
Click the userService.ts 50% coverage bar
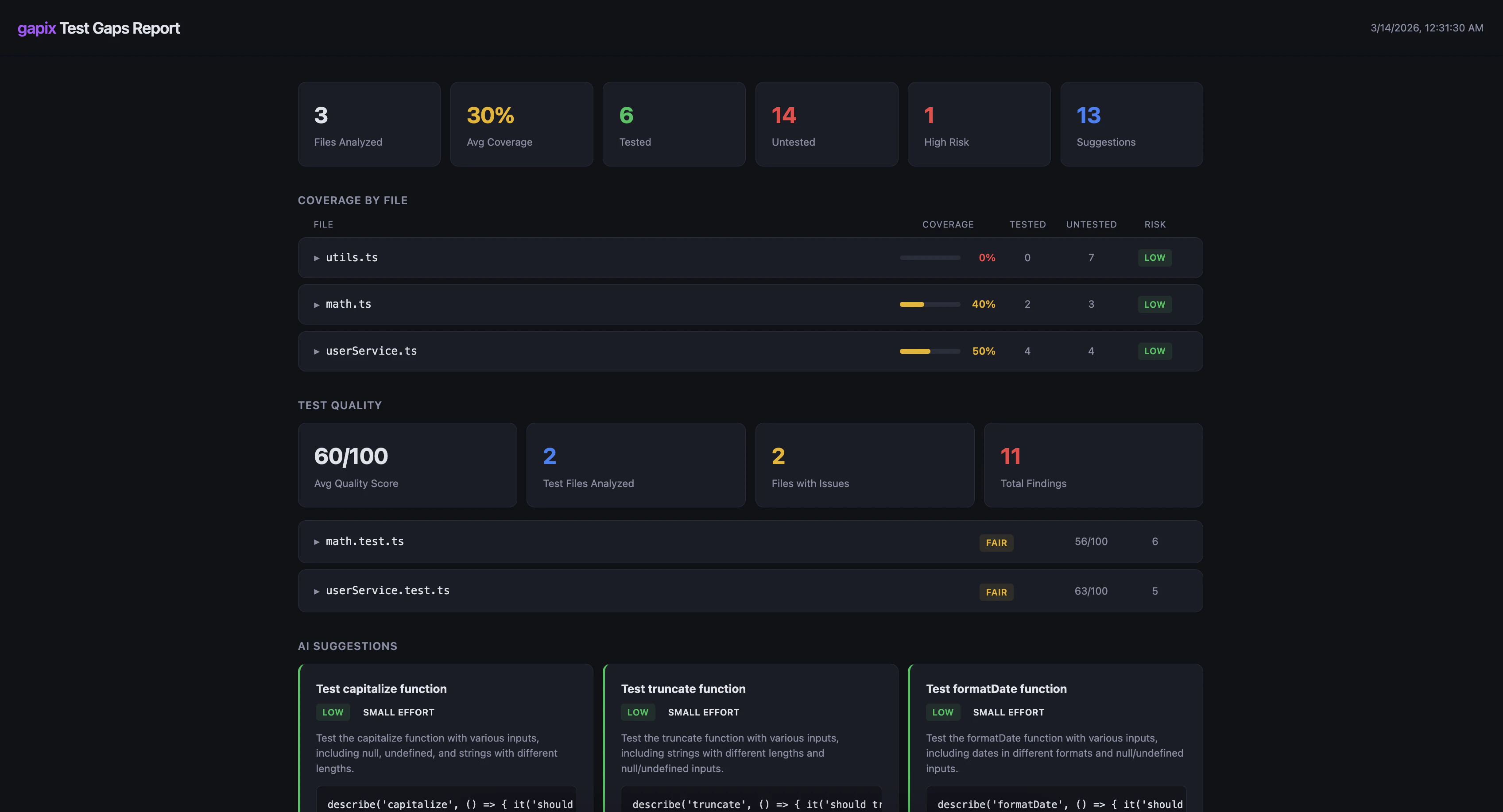tap(930, 351)
